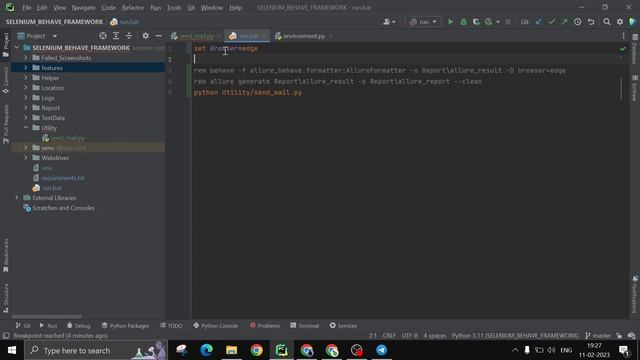This screenshot has width=640, height=360.
Task: Start debugging with the bug icon
Action: coord(464,22)
